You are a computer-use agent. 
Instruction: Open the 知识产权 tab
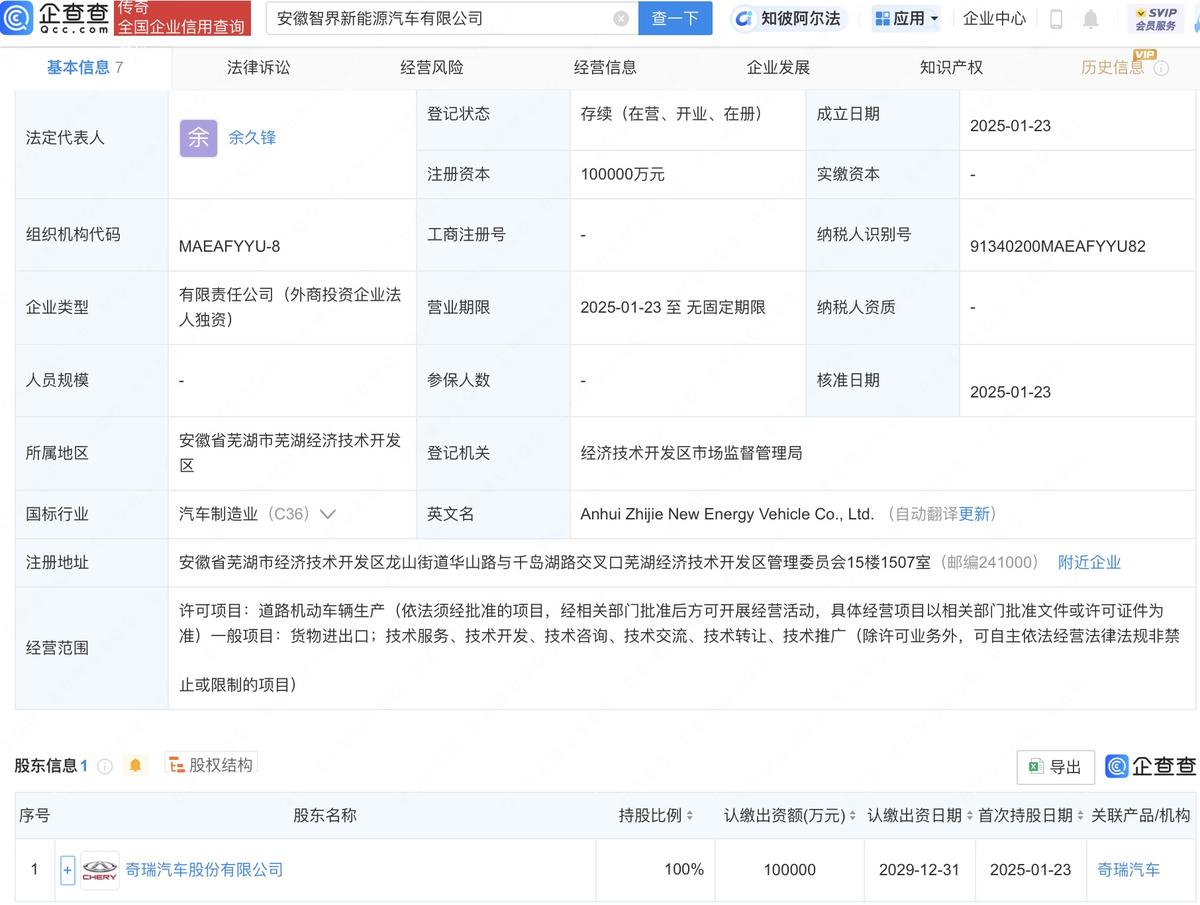952,67
